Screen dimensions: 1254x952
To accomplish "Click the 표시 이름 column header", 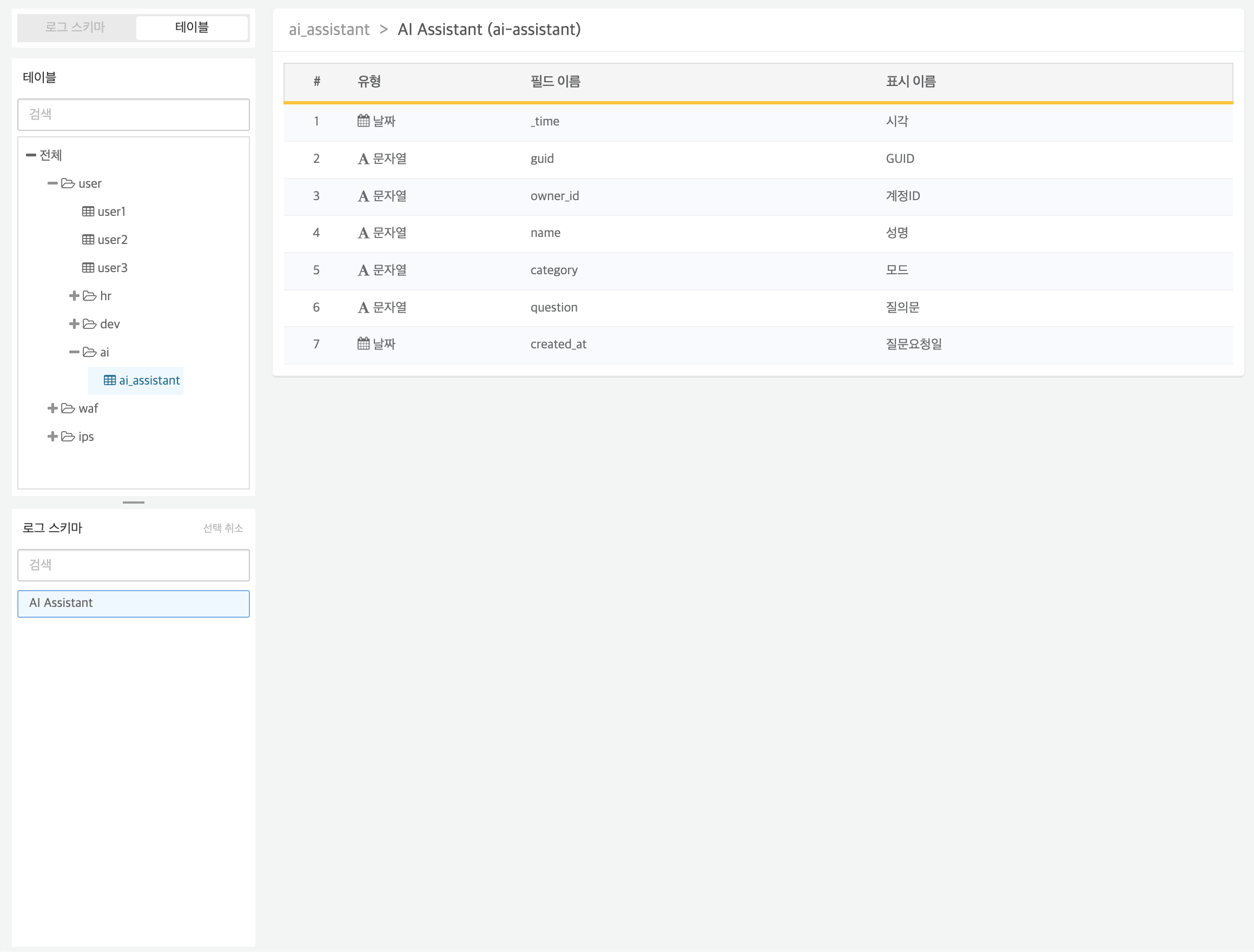I will pyautogui.click(x=911, y=82).
